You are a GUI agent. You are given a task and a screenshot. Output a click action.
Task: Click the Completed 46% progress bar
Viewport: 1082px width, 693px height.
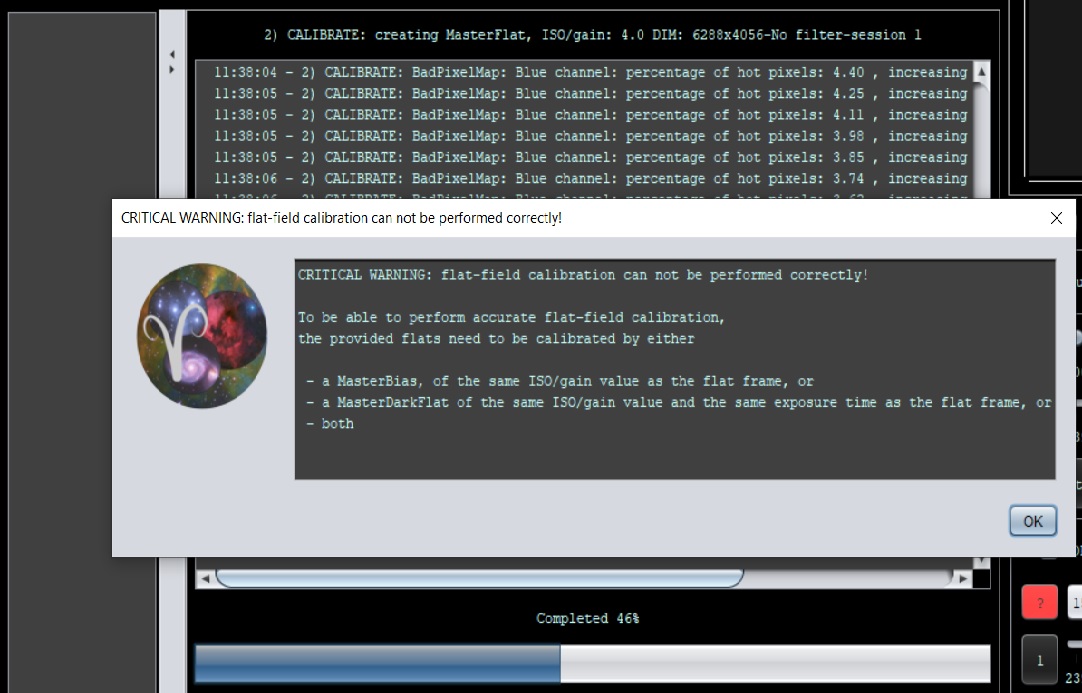pos(592,662)
